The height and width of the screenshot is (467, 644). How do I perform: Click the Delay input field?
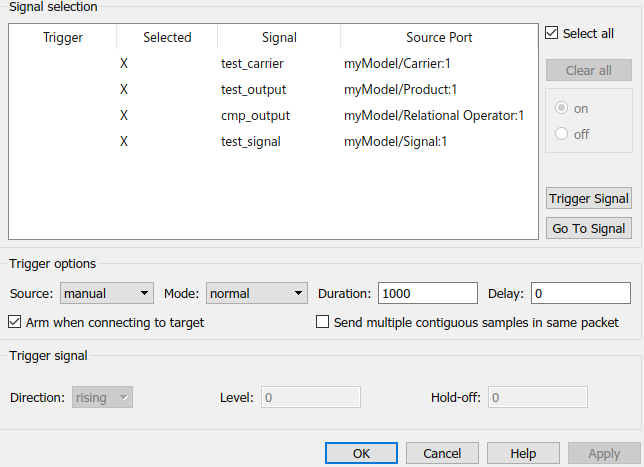(x=579, y=293)
